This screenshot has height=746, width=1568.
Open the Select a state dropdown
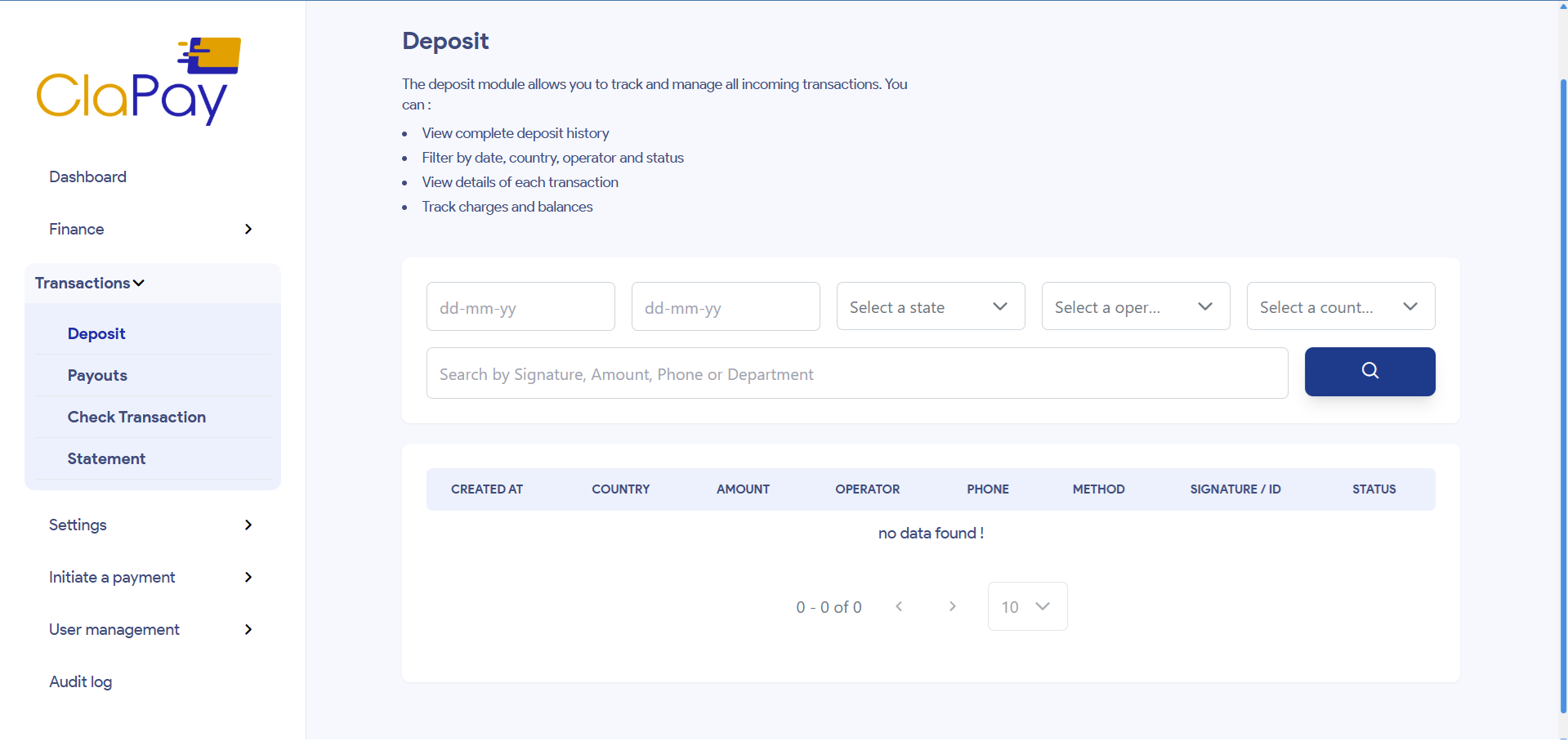(930, 306)
